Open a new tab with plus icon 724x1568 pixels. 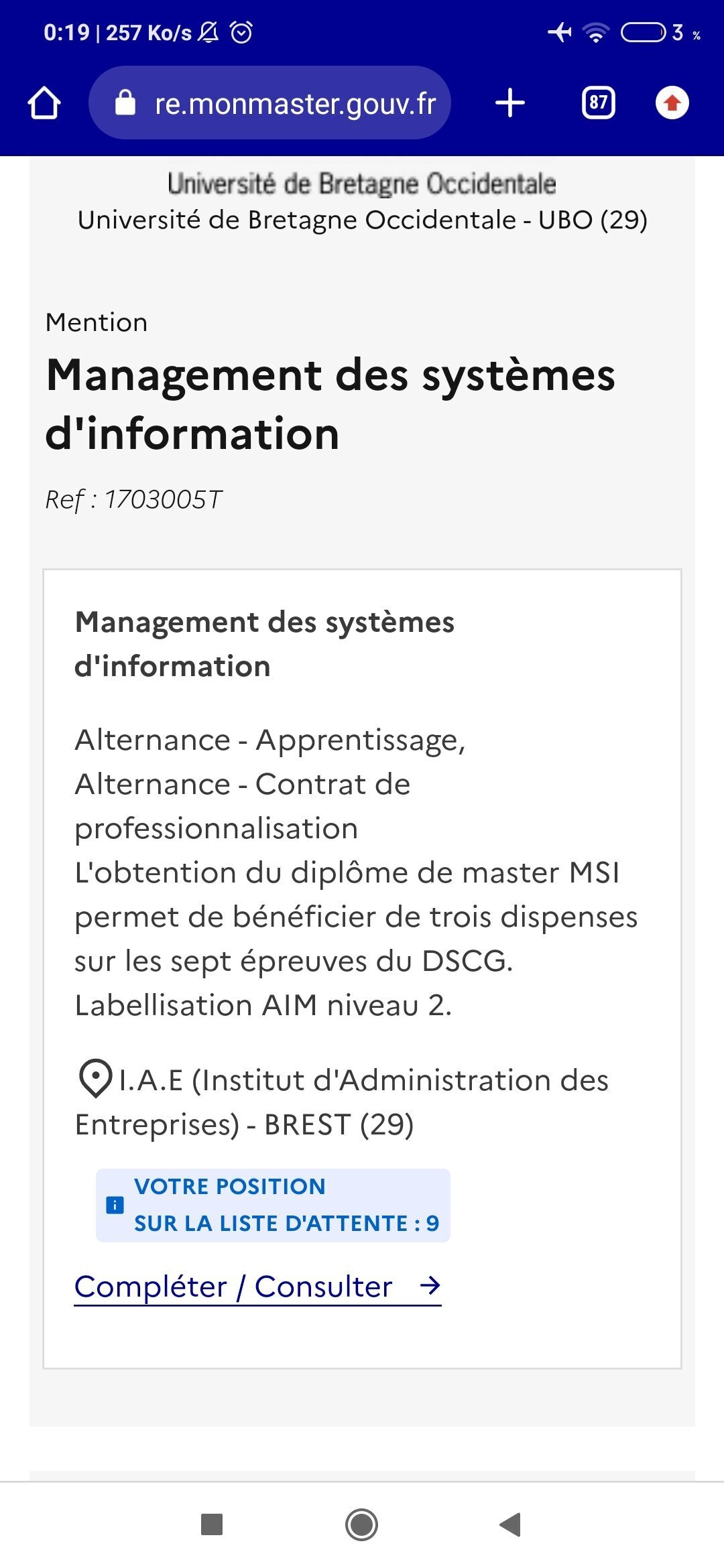510,103
